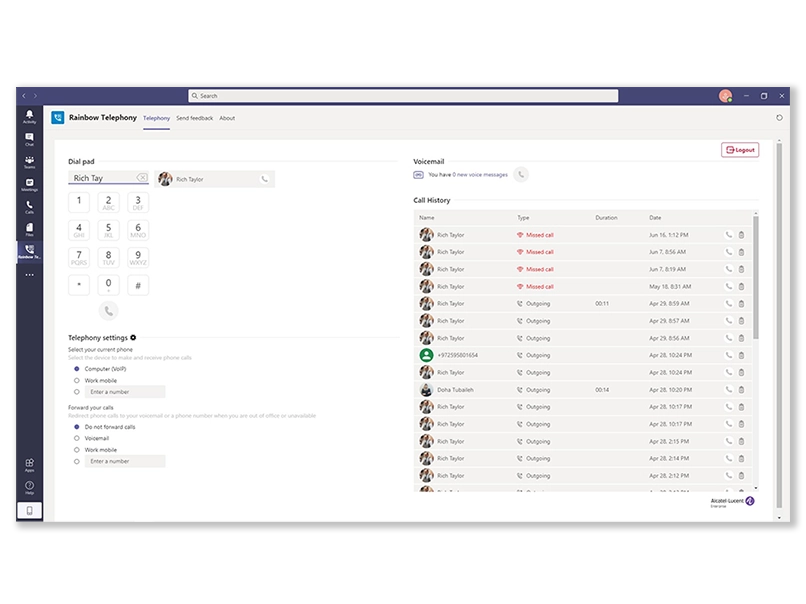
Task: Open the 0 new voice messages link
Action: [x=480, y=175]
